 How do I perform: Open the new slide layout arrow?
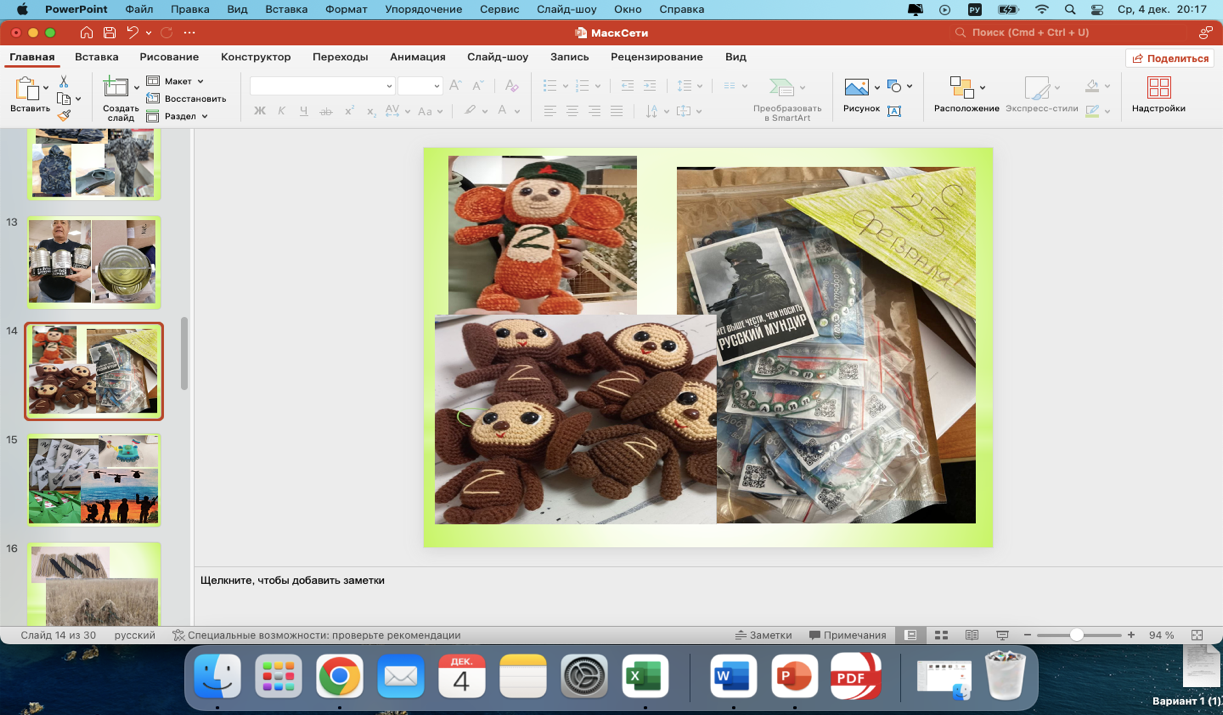coord(137,88)
